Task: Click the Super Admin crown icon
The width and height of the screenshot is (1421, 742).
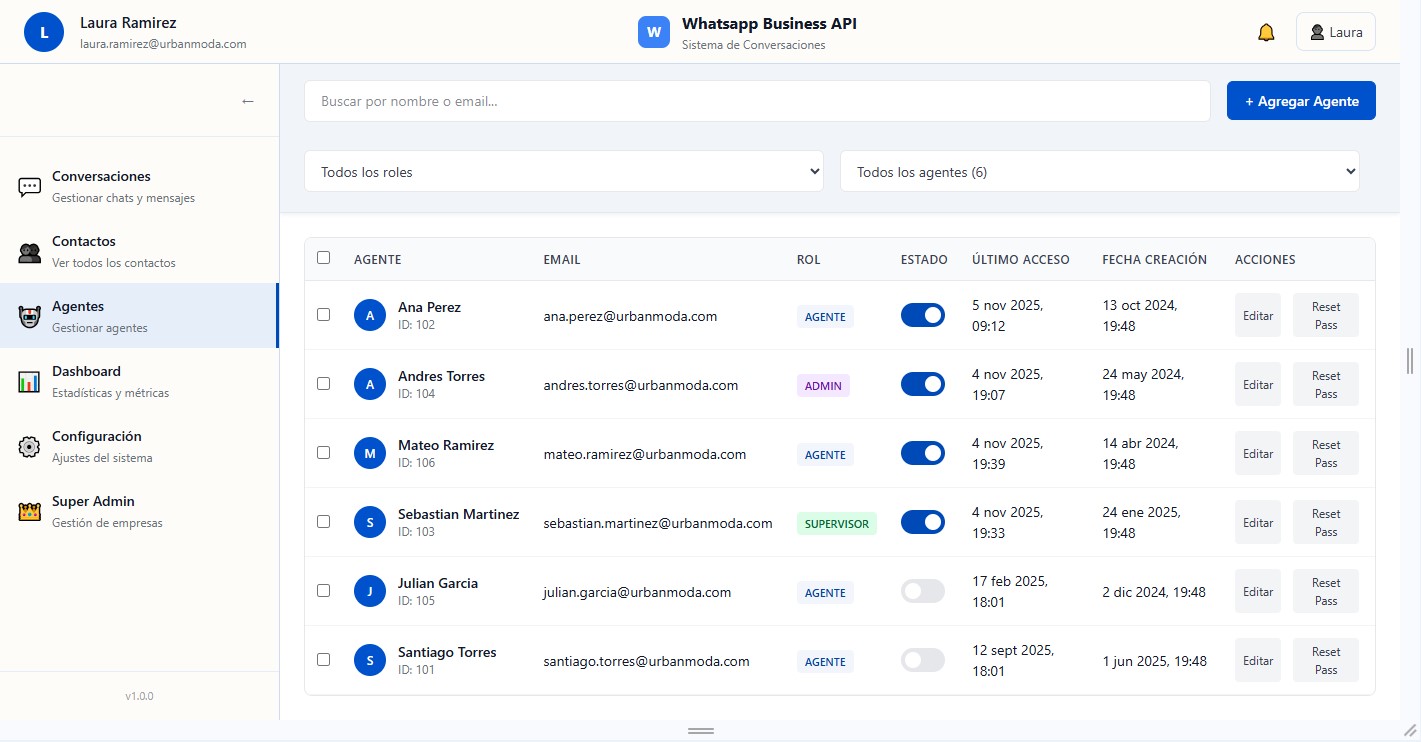Action: tap(30, 512)
